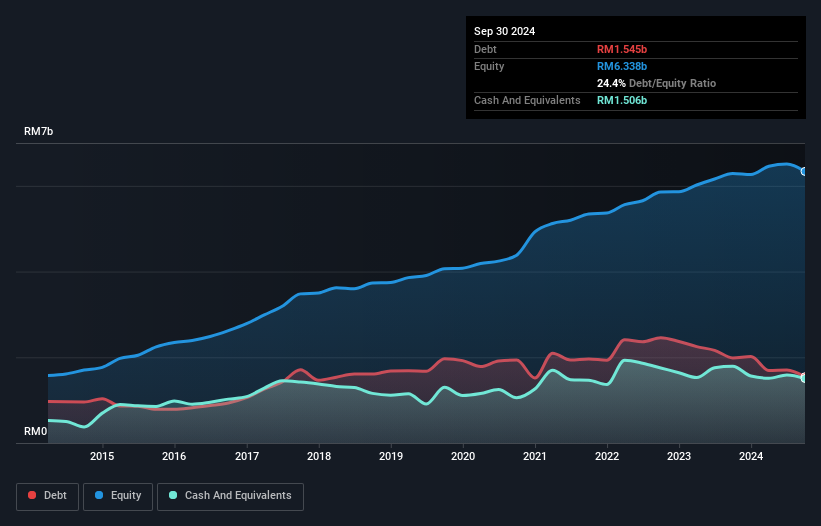Click the red Debt legend dot

click(32, 495)
